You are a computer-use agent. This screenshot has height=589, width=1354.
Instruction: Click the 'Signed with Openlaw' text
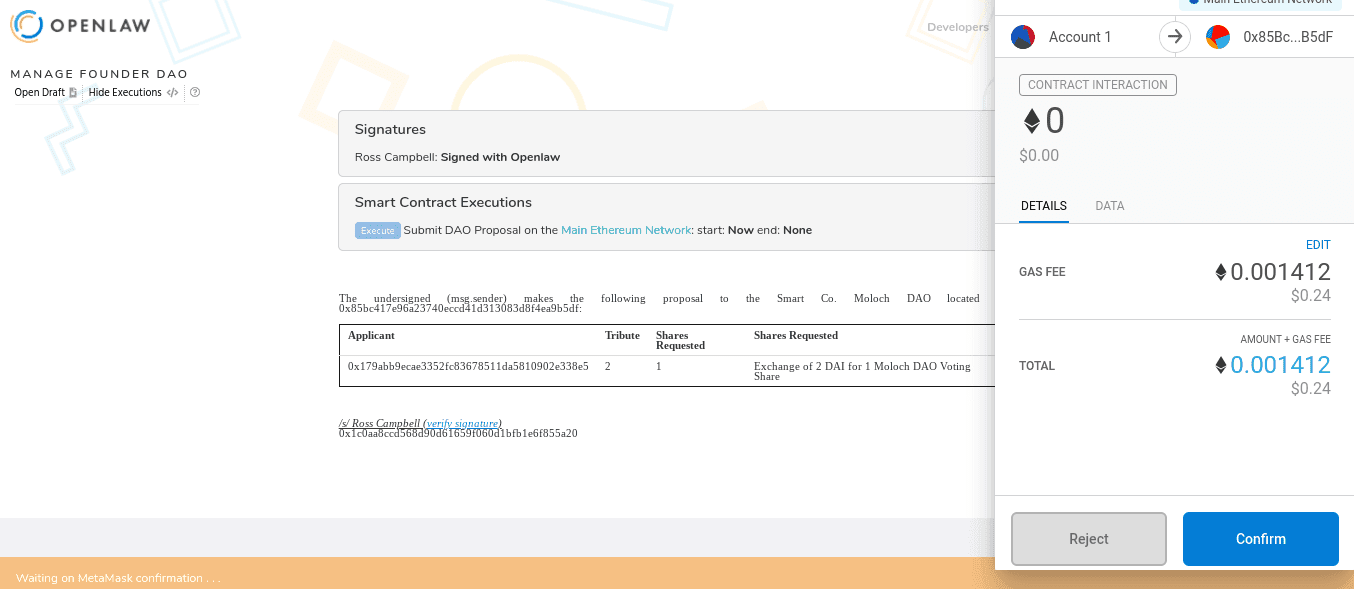point(500,157)
